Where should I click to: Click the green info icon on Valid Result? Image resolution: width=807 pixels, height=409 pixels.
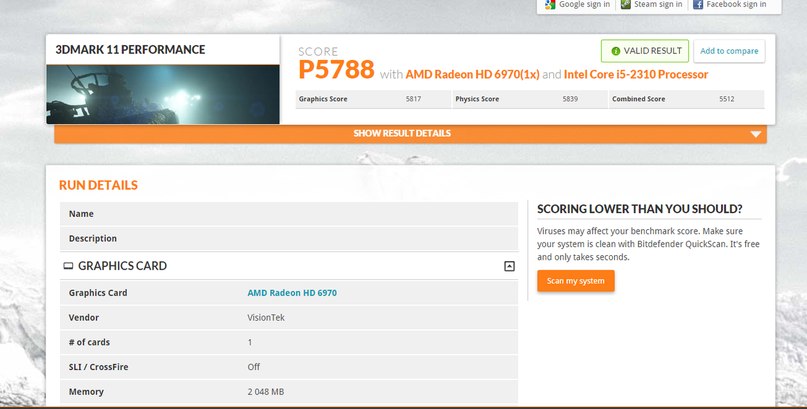[616, 51]
